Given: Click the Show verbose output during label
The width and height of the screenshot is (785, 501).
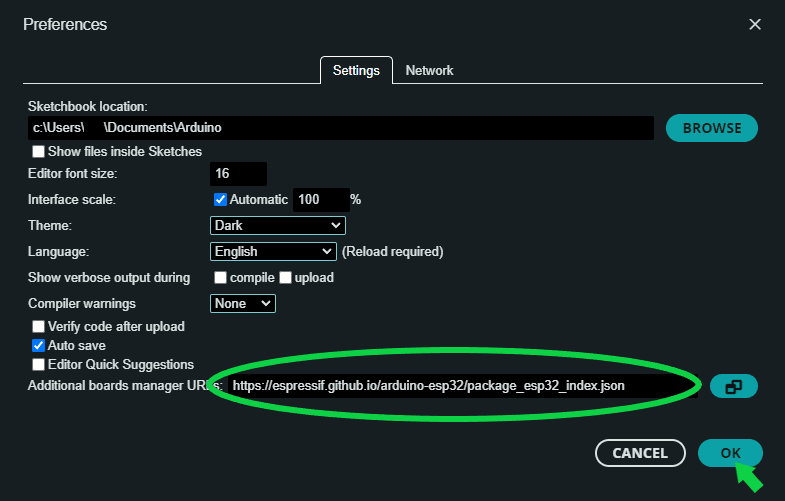Looking at the screenshot, I should tap(109, 278).
